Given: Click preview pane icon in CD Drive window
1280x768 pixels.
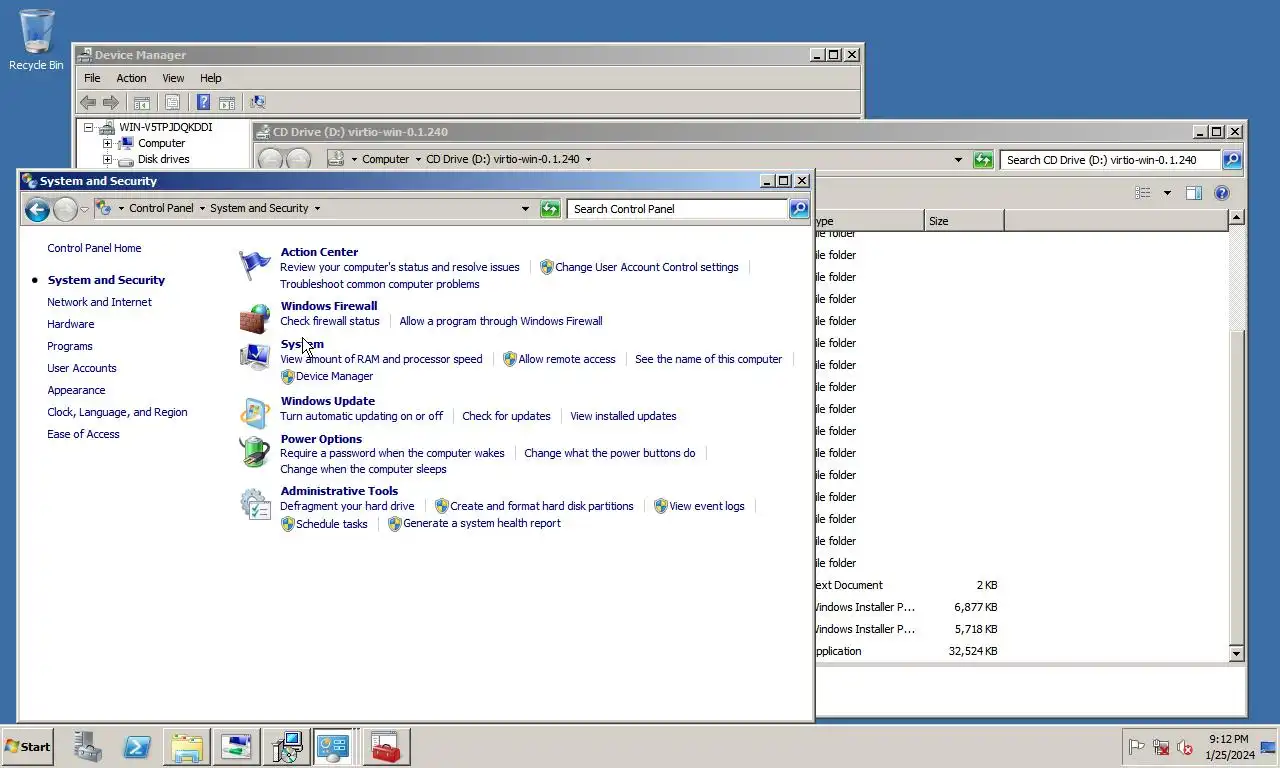Looking at the screenshot, I should pyautogui.click(x=1194, y=193).
